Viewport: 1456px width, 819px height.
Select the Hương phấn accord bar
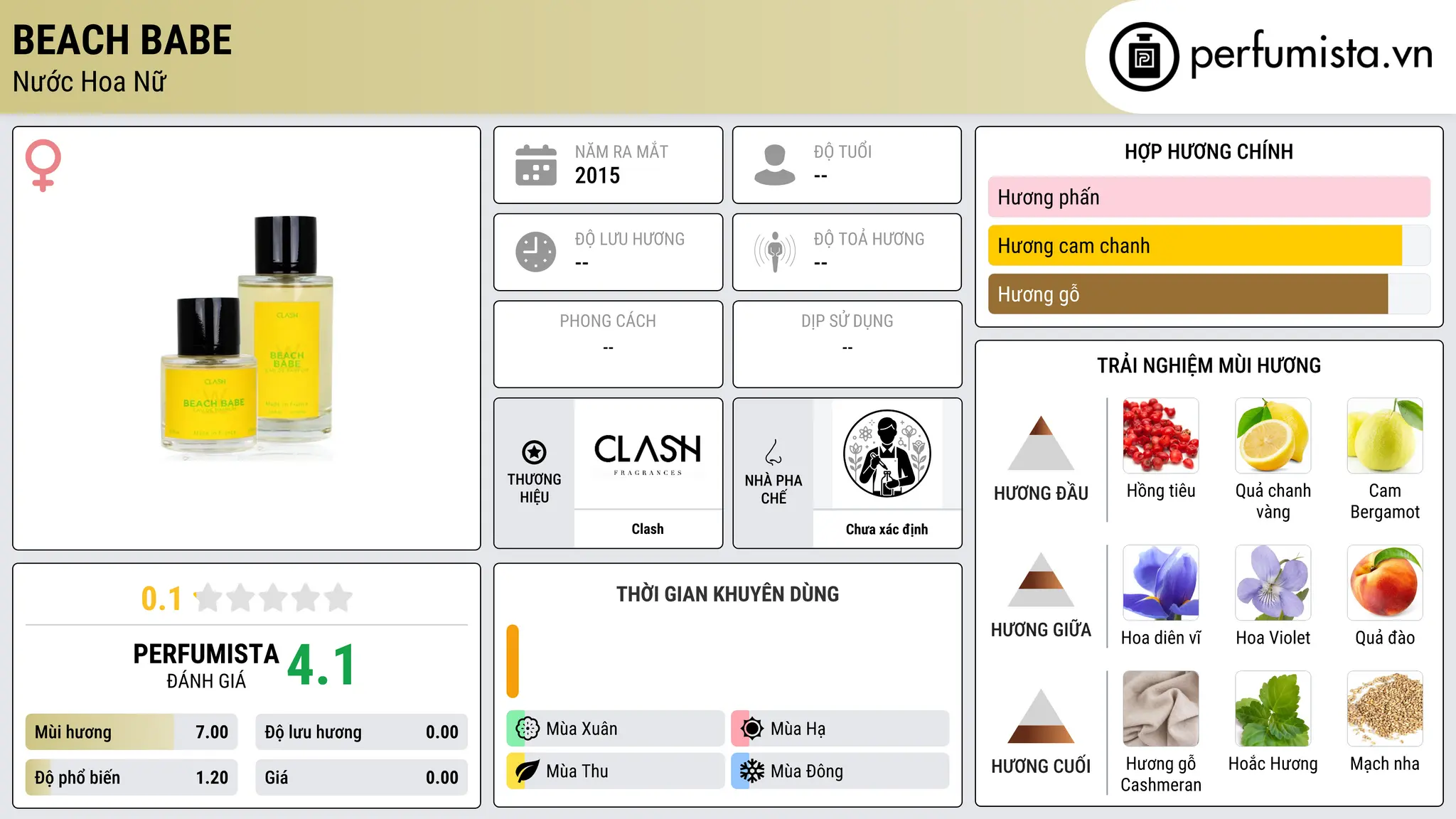(x=1209, y=197)
